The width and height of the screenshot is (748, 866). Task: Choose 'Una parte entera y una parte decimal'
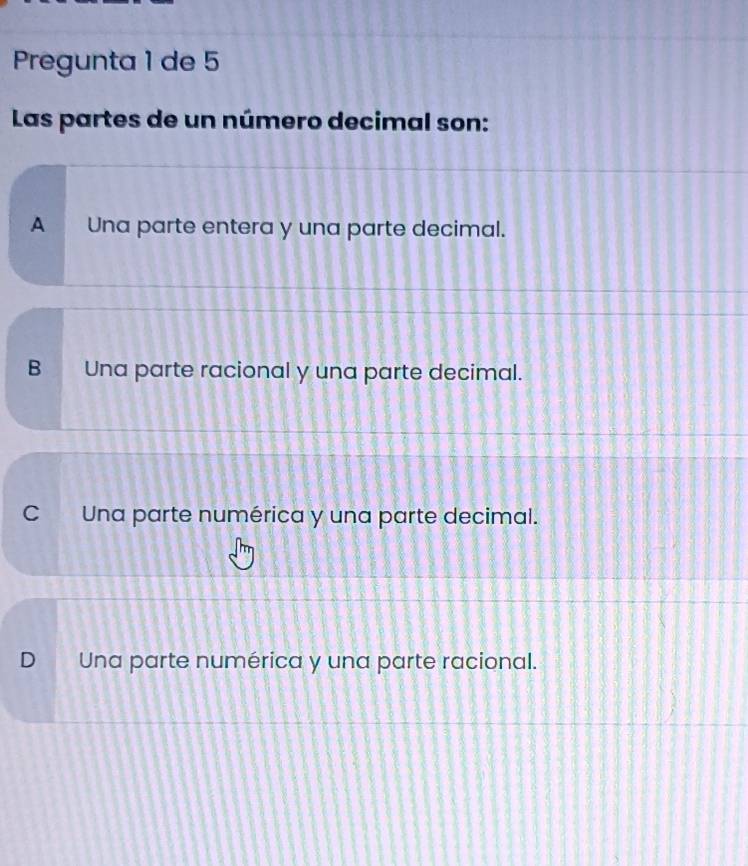point(294,226)
